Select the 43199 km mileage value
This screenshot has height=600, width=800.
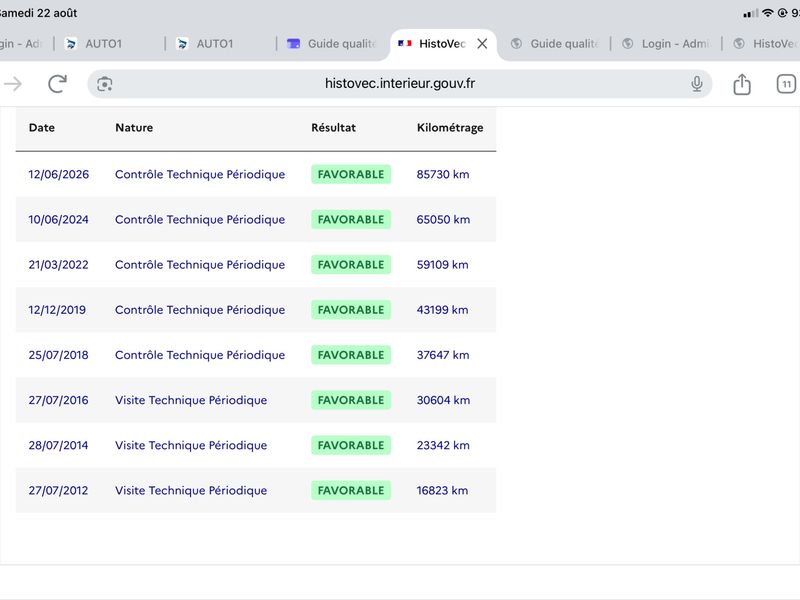(x=442, y=310)
